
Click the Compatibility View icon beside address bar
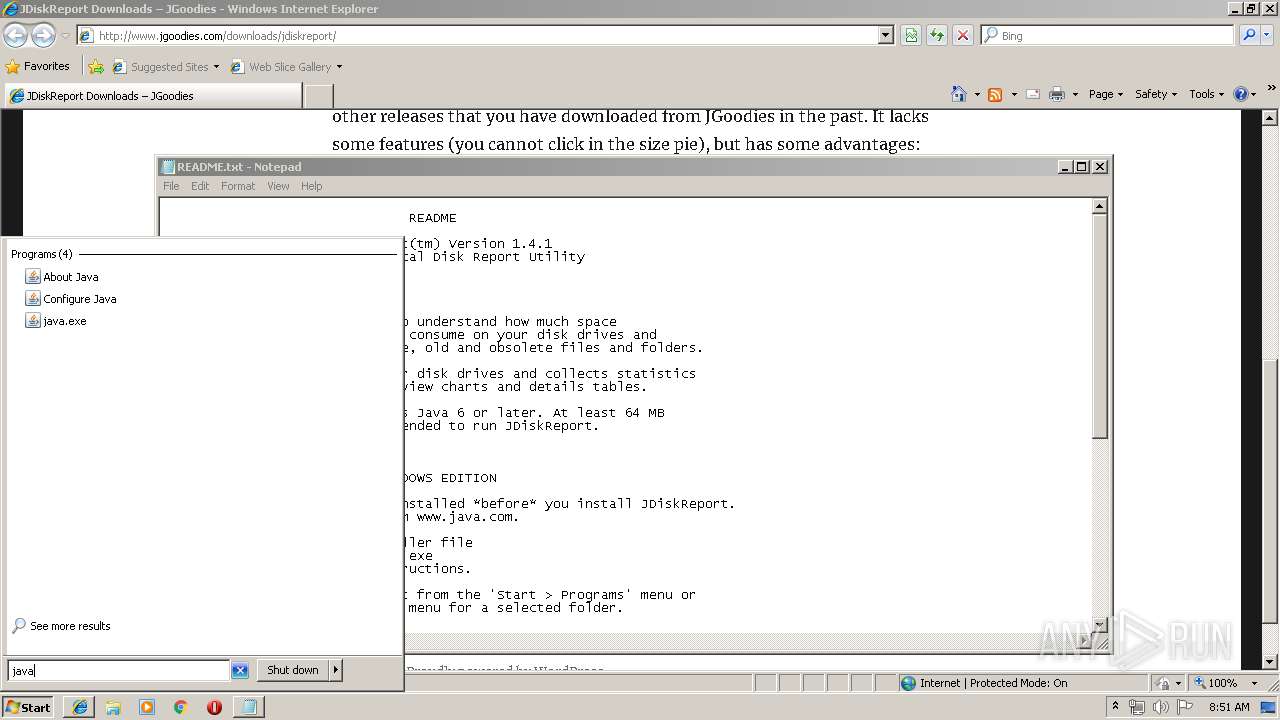(x=911, y=35)
